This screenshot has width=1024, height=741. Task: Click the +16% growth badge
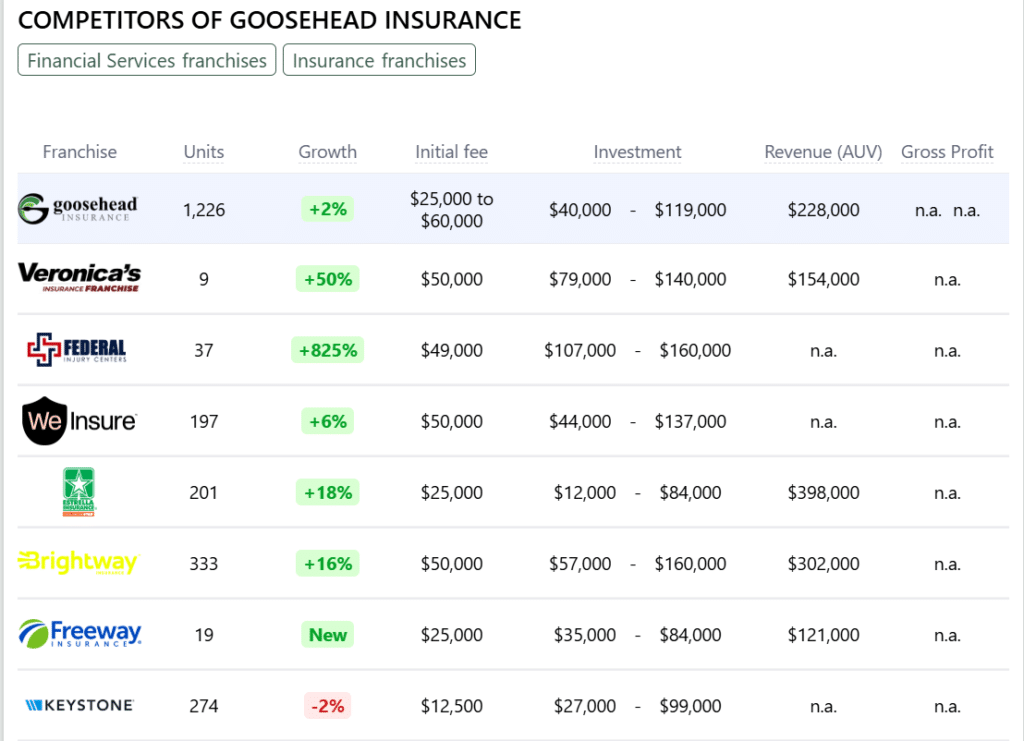click(x=327, y=563)
